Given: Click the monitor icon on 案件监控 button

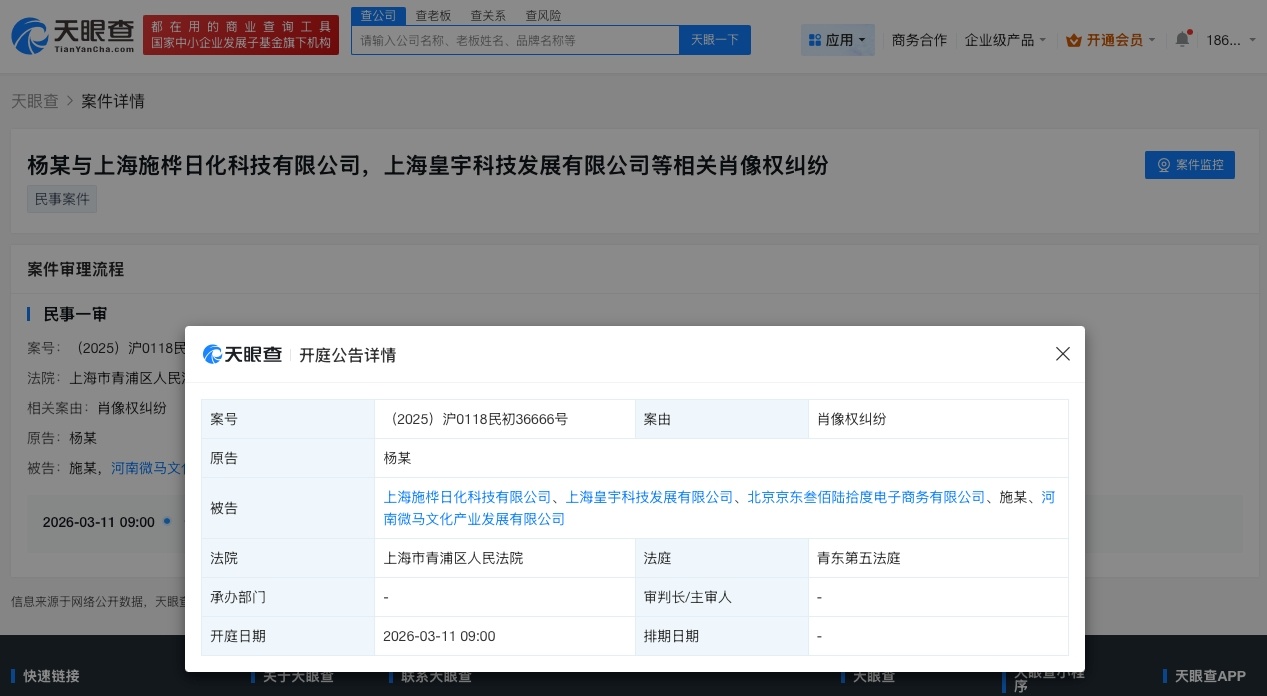Looking at the screenshot, I should pos(1164,165).
